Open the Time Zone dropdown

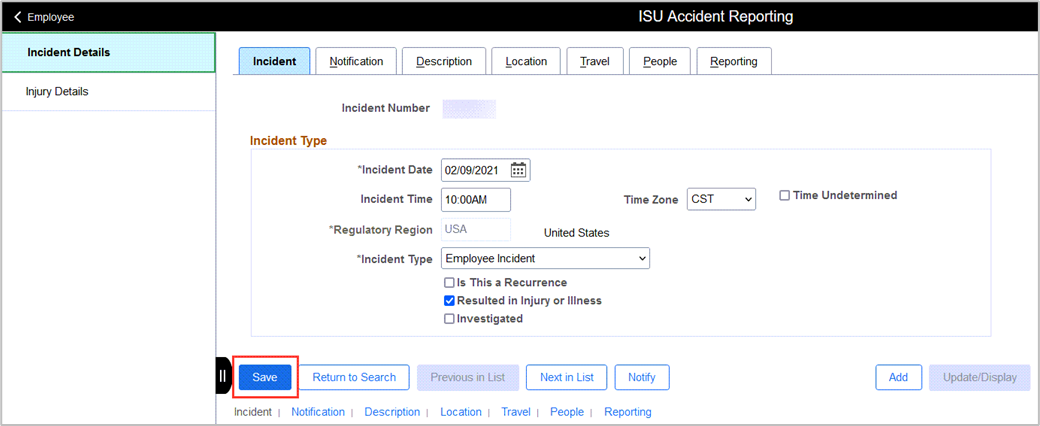[x=721, y=199]
